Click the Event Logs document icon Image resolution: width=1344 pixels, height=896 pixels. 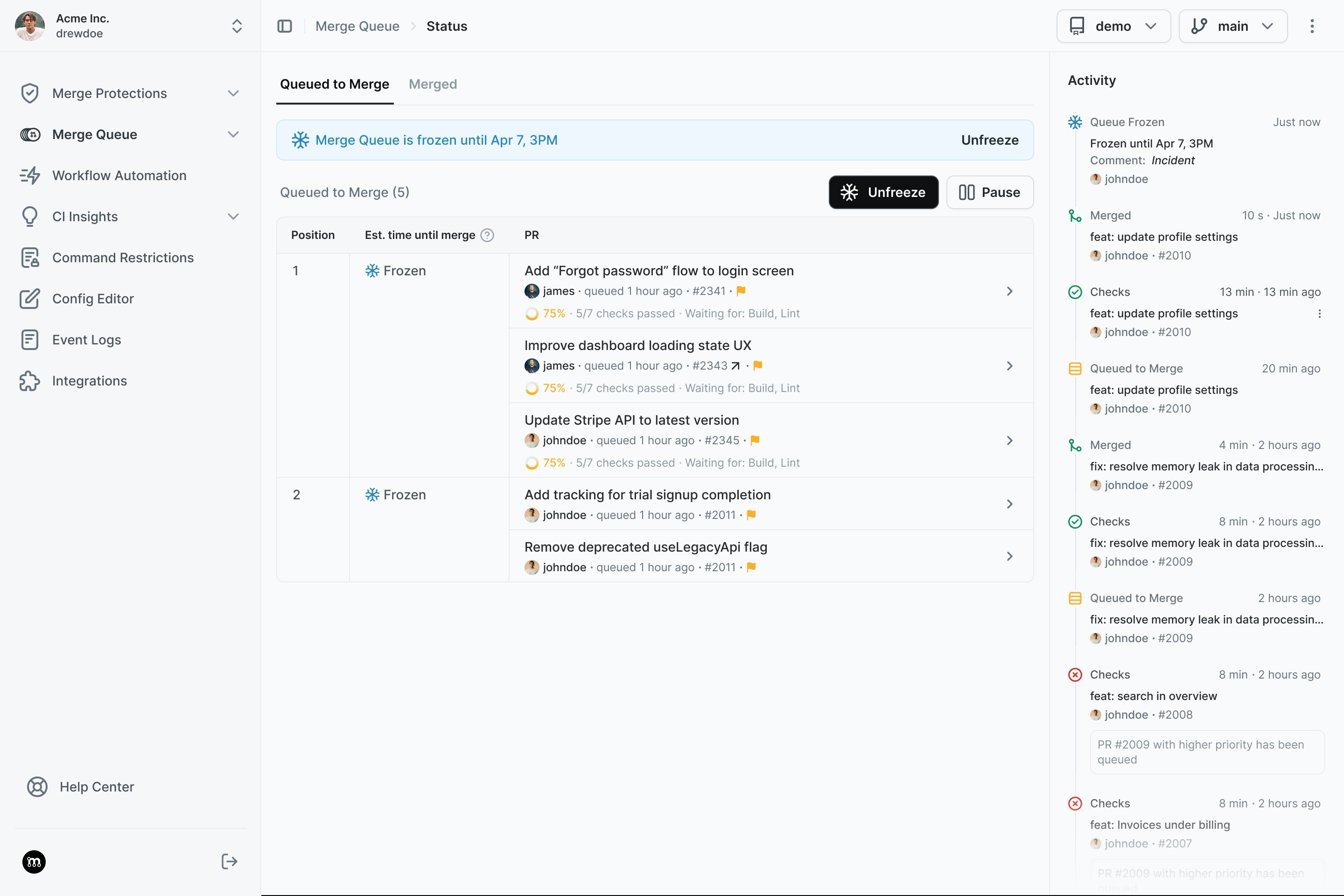click(30, 340)
